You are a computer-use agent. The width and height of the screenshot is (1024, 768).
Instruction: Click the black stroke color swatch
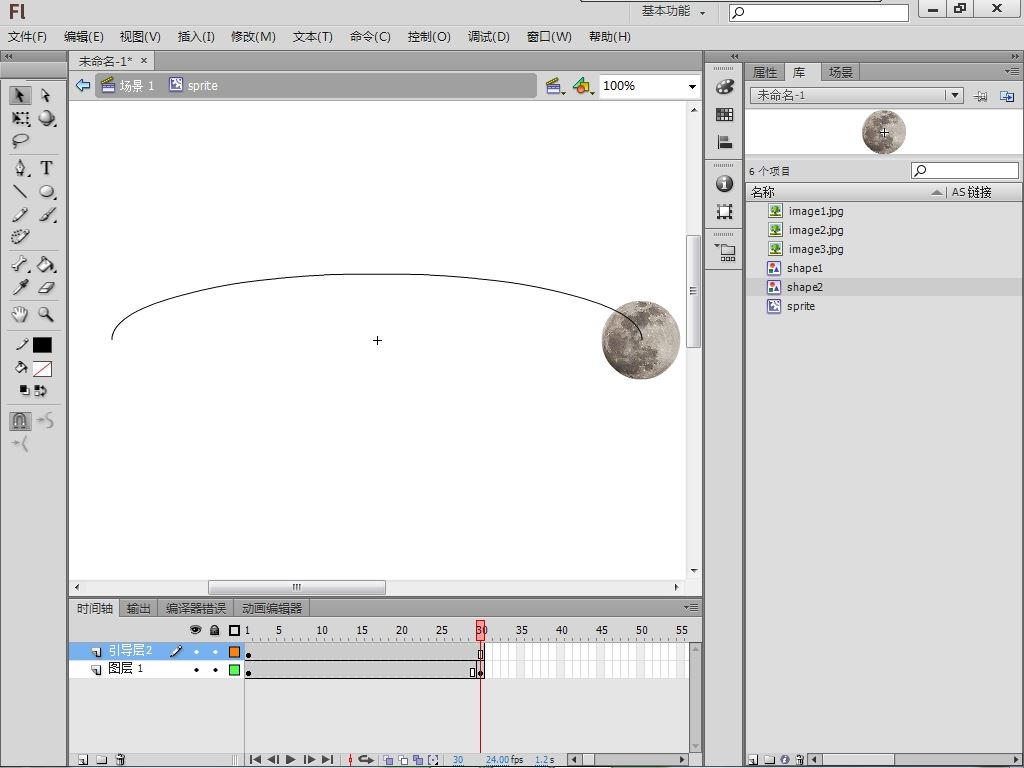(x=42, y=345)
